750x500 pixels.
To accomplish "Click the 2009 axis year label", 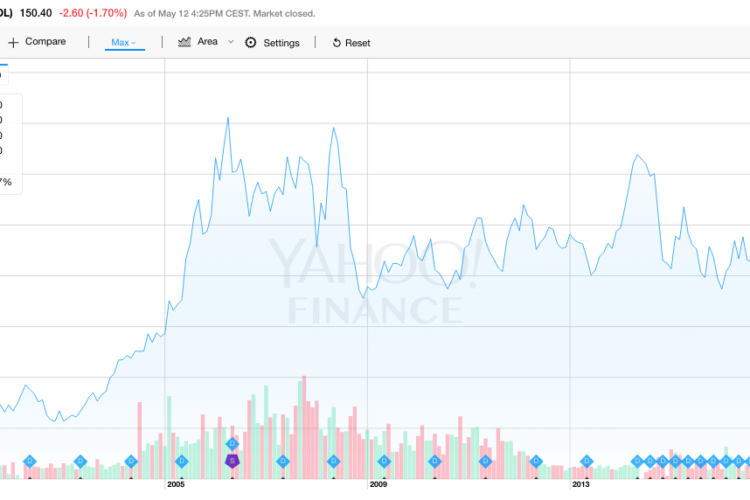I will coord(378,484).
